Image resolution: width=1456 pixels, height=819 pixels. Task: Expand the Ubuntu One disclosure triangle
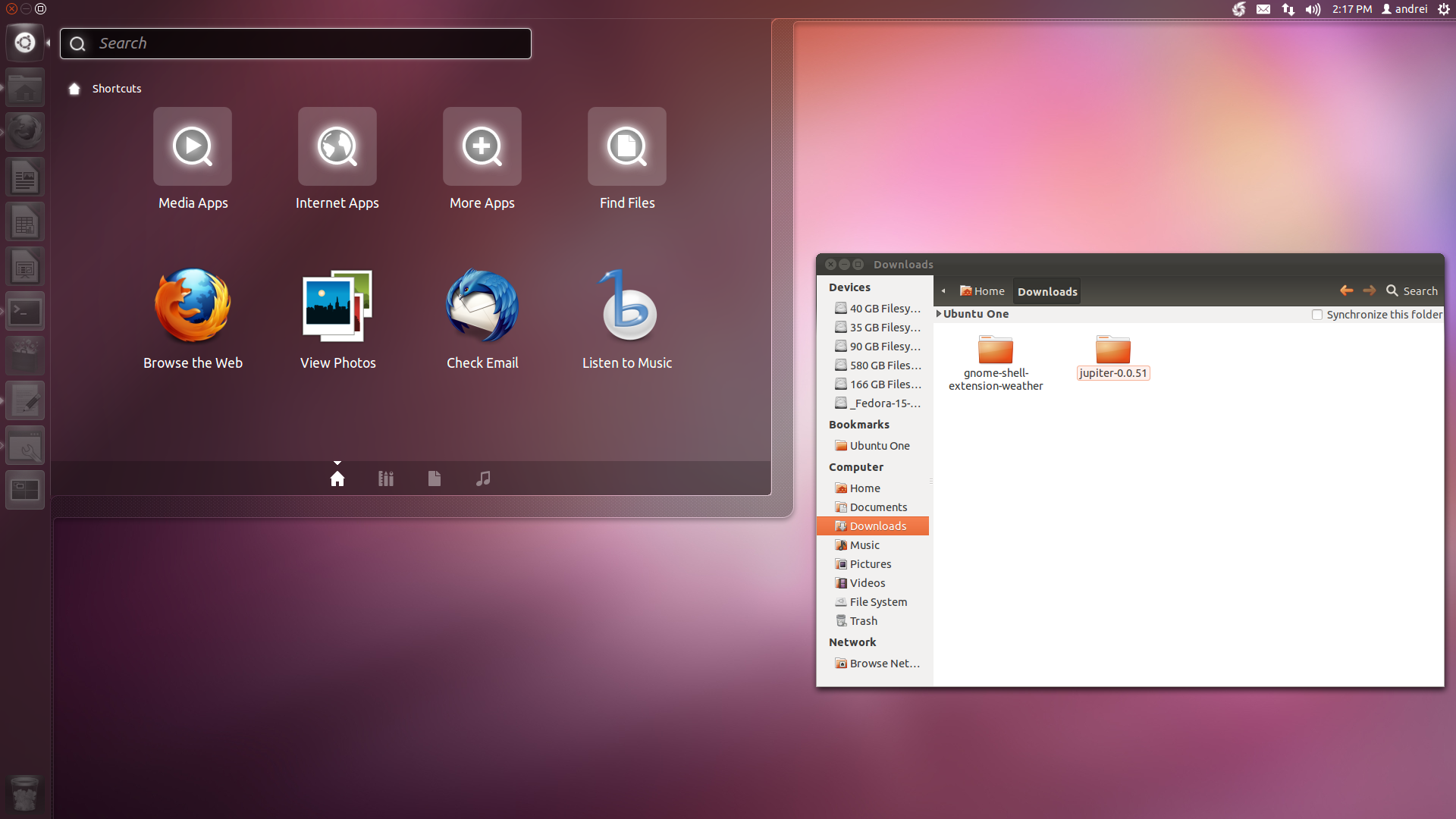939,314
